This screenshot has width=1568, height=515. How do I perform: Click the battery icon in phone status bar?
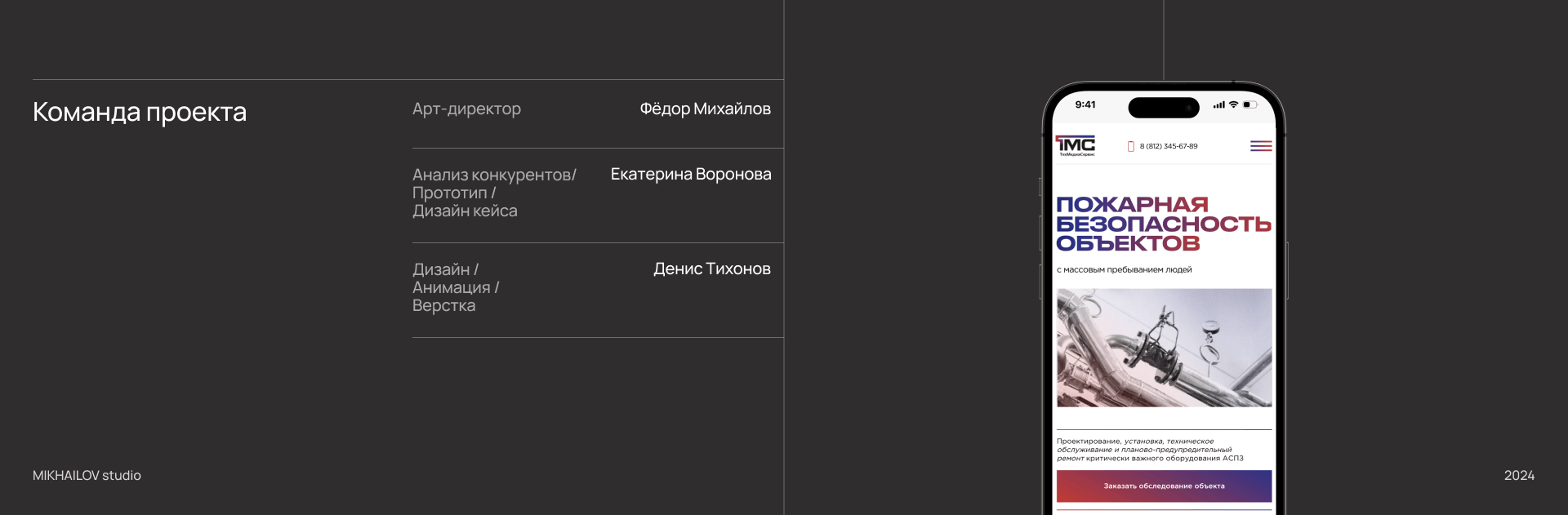click(x=1249, y=104)
